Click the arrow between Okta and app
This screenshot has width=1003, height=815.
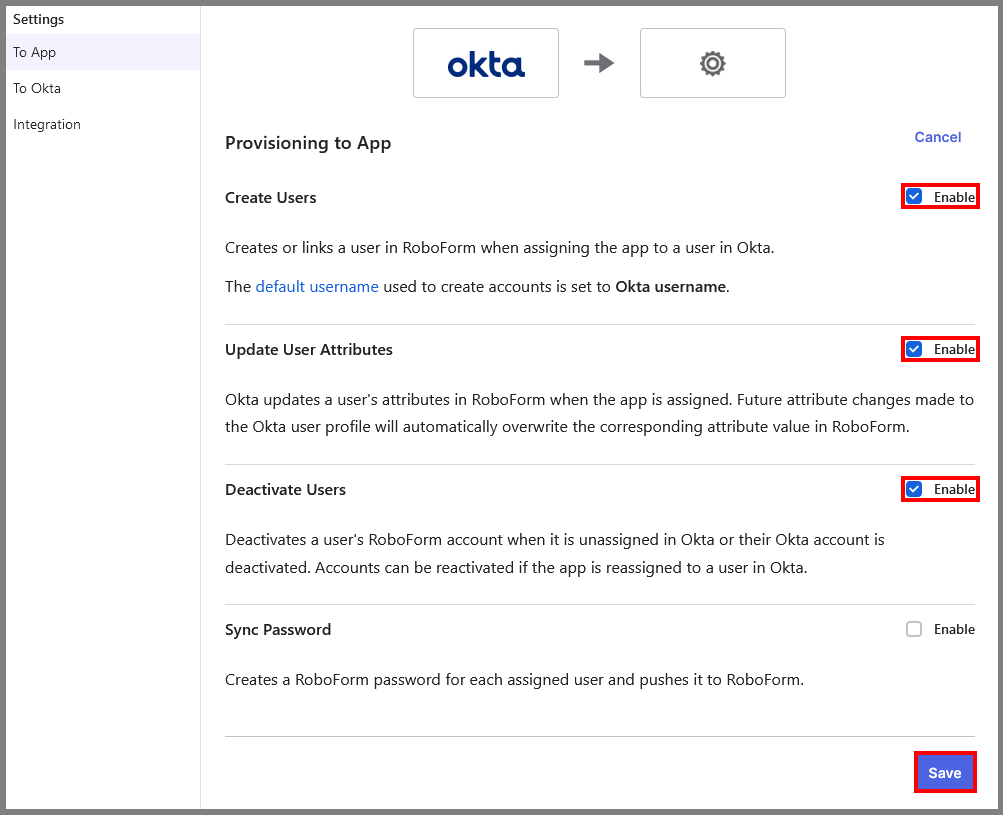599,63
